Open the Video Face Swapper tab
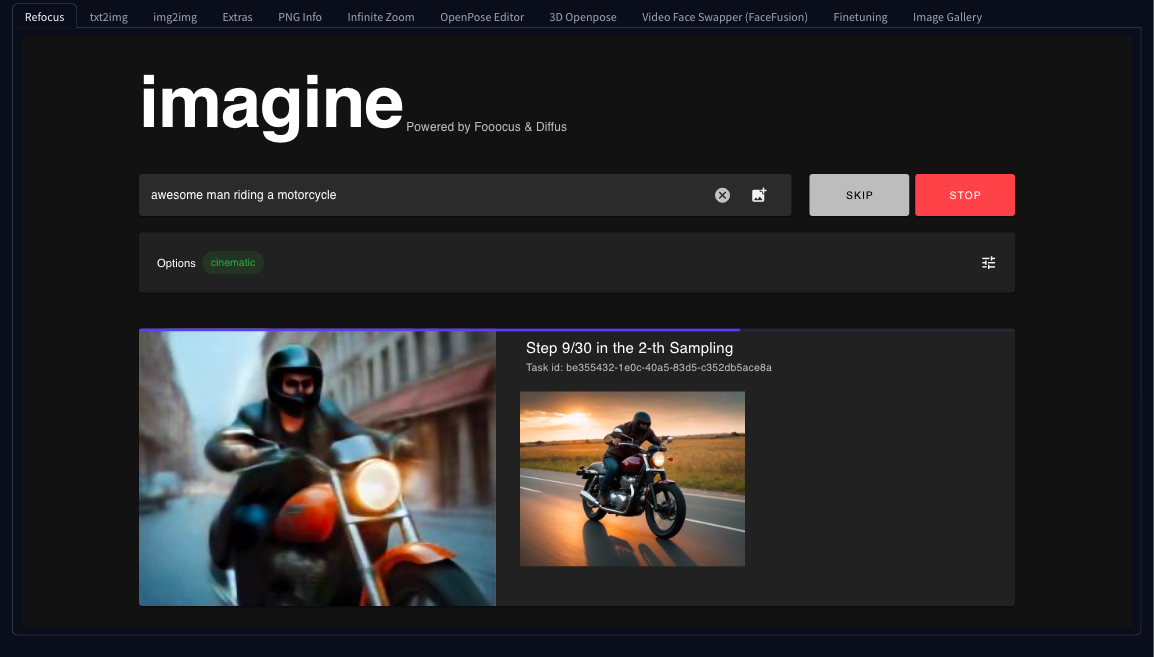Screen dimensions: 1154x657 coord(724,16)
